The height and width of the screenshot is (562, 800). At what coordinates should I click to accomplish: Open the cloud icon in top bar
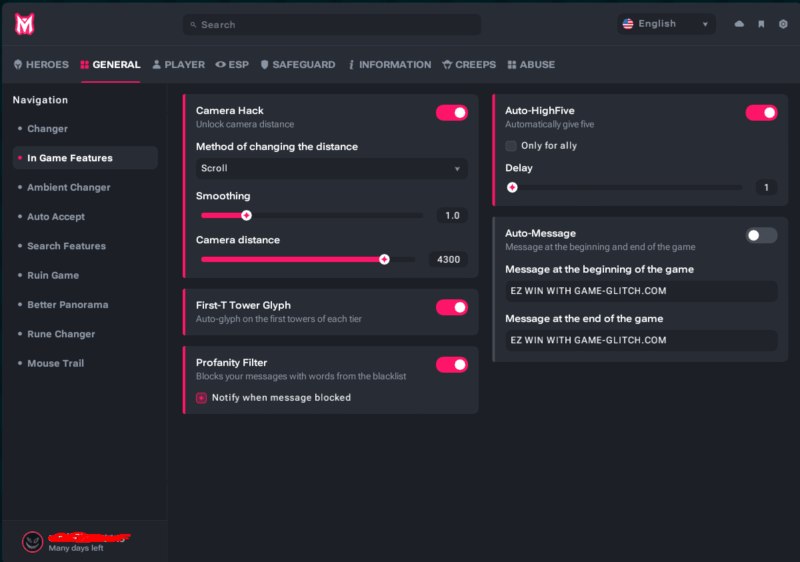[x=739, y=24]
